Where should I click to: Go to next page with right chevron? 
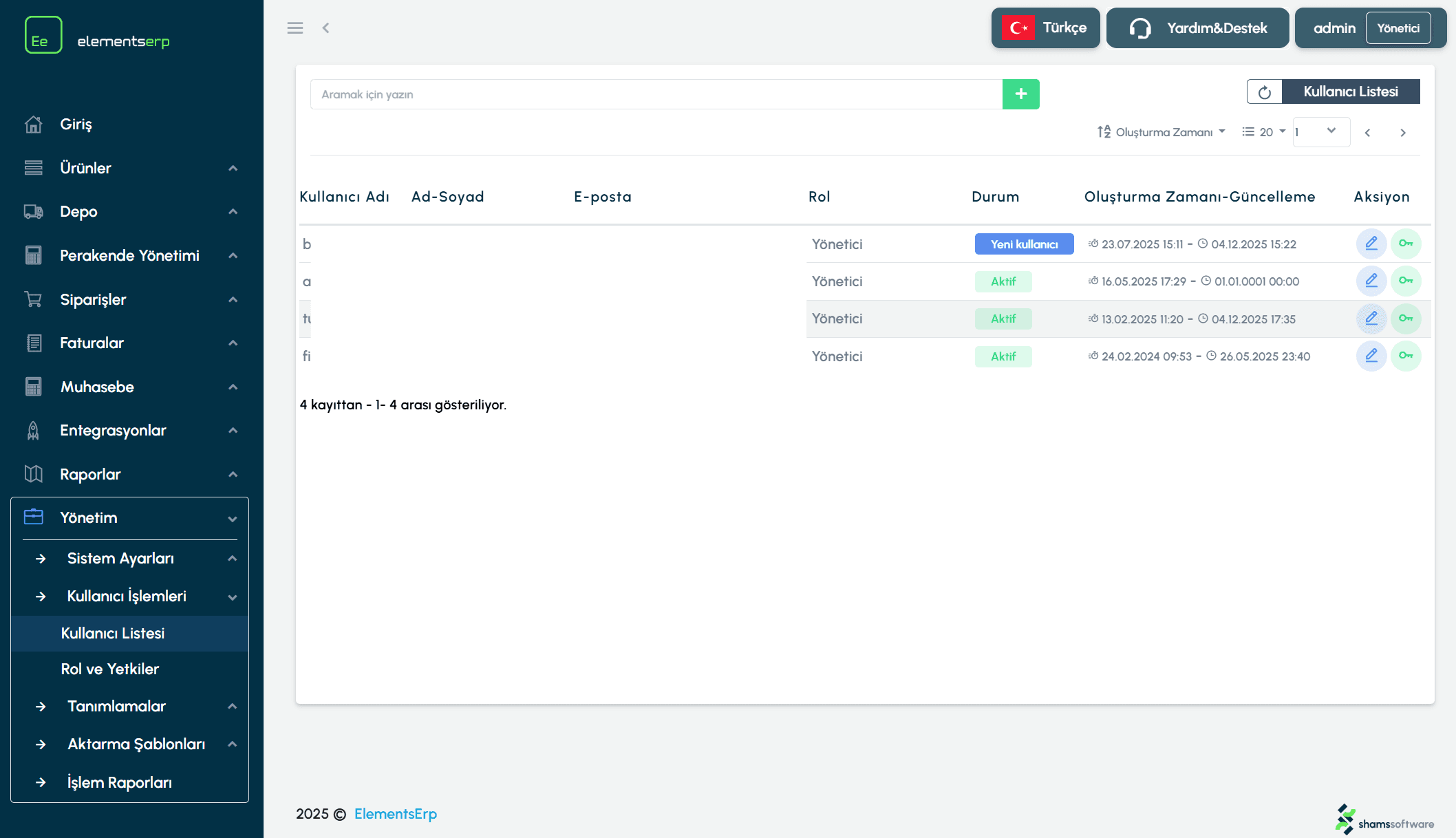click(1402, 133)
